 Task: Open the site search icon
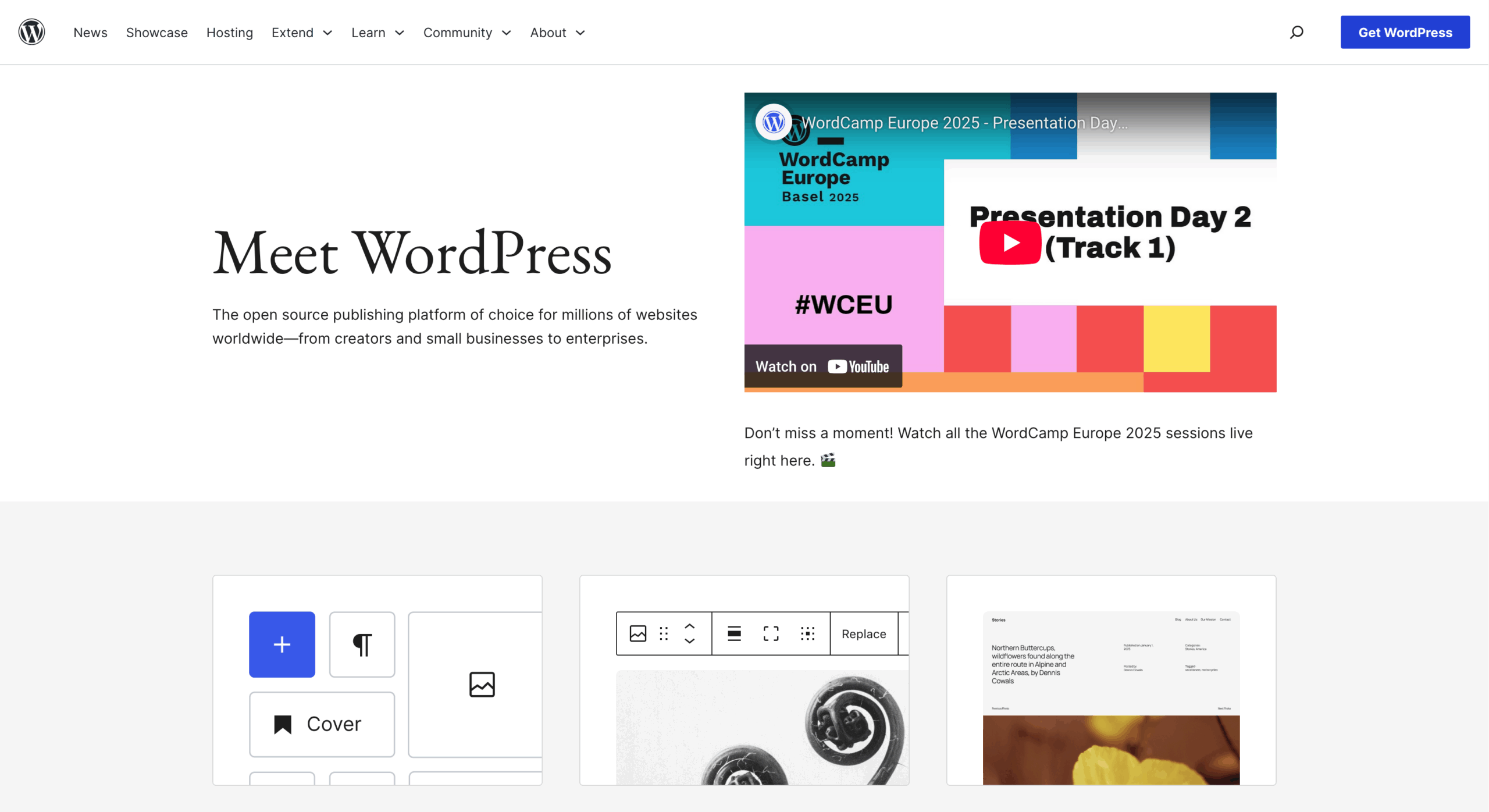tap(1296, 32)
